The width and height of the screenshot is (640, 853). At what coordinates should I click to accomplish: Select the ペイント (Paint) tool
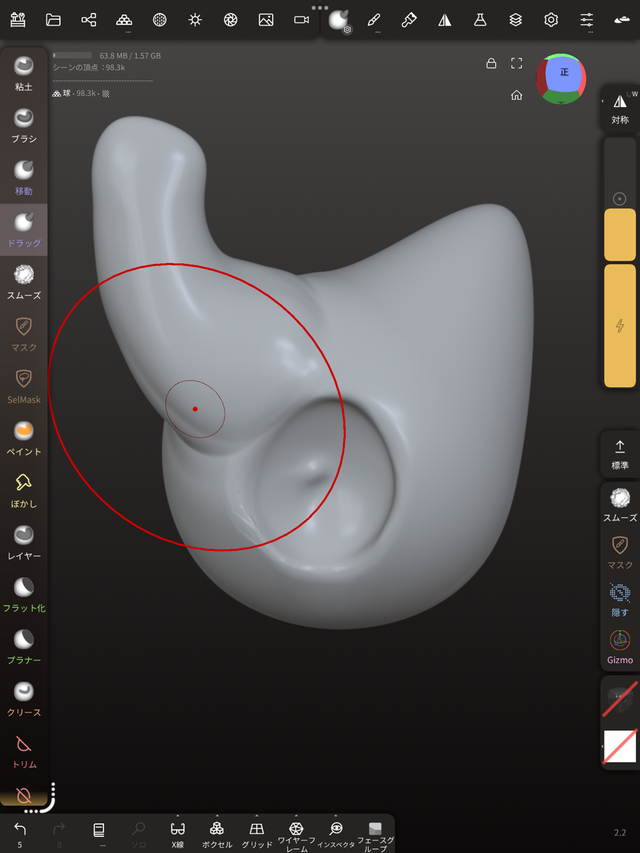tap(23, 436)
